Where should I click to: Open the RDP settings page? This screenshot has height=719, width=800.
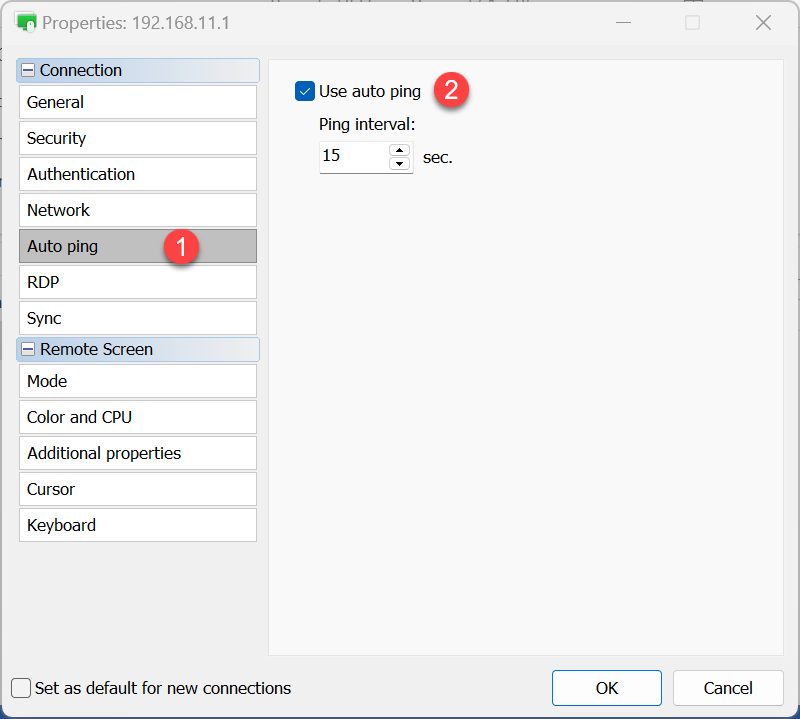pos(137,282)
